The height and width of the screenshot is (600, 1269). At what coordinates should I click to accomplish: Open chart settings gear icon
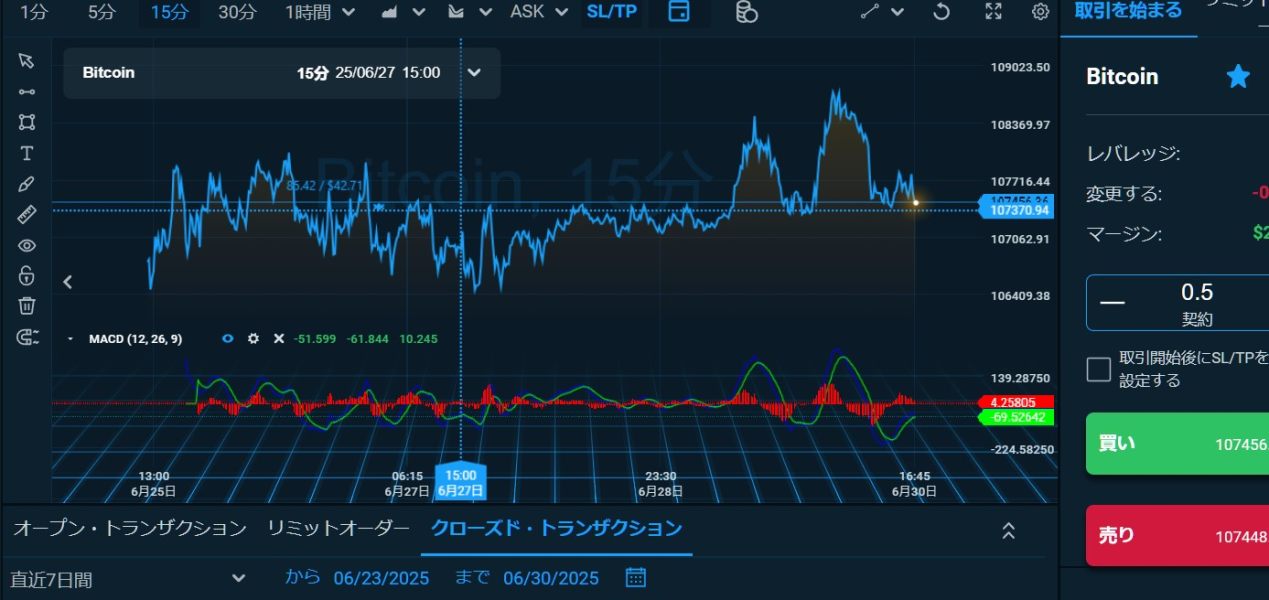click(1041, 12)
